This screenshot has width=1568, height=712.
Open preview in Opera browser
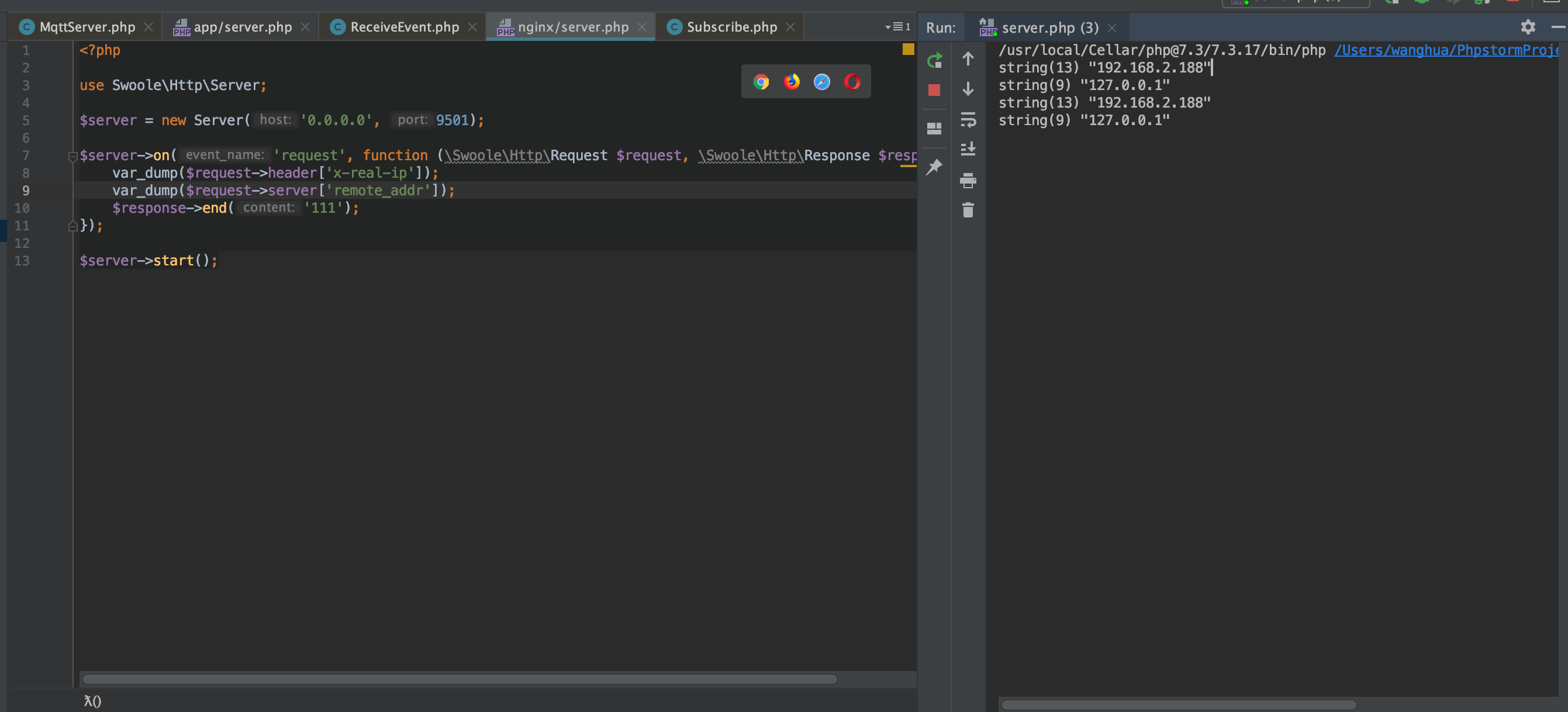click(x=852, y=81)
